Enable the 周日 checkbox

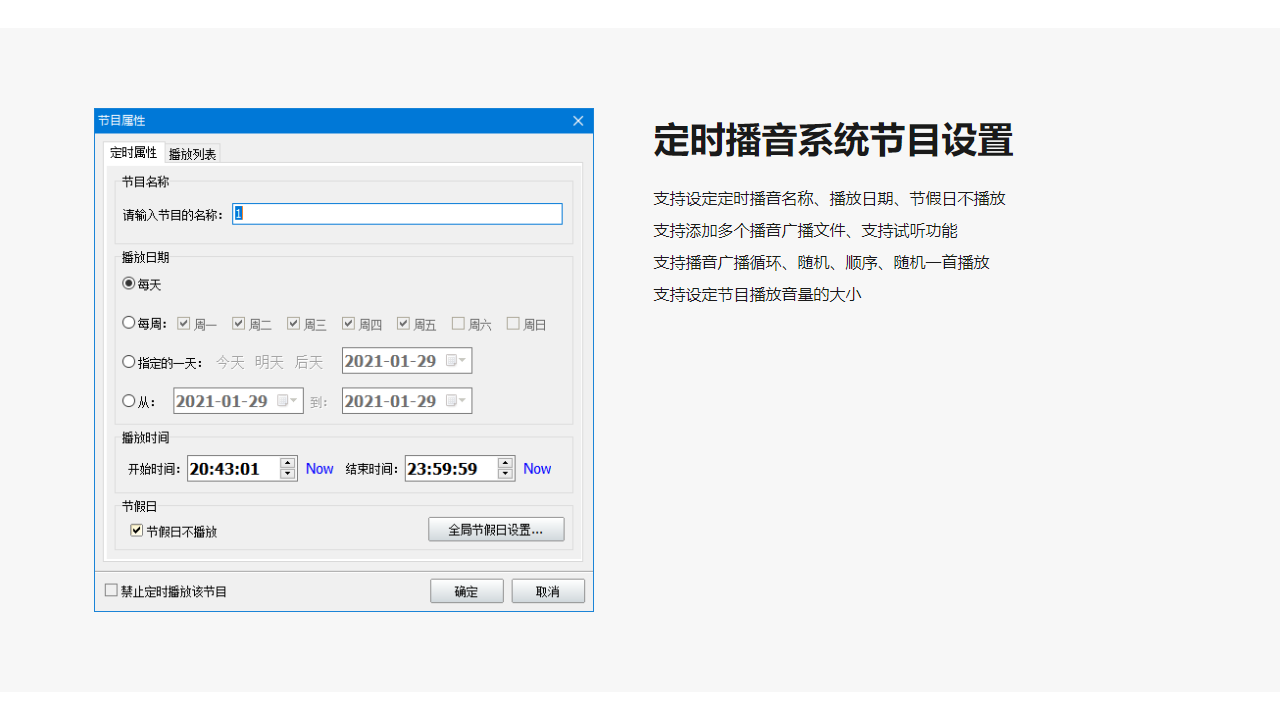point(513,323)
